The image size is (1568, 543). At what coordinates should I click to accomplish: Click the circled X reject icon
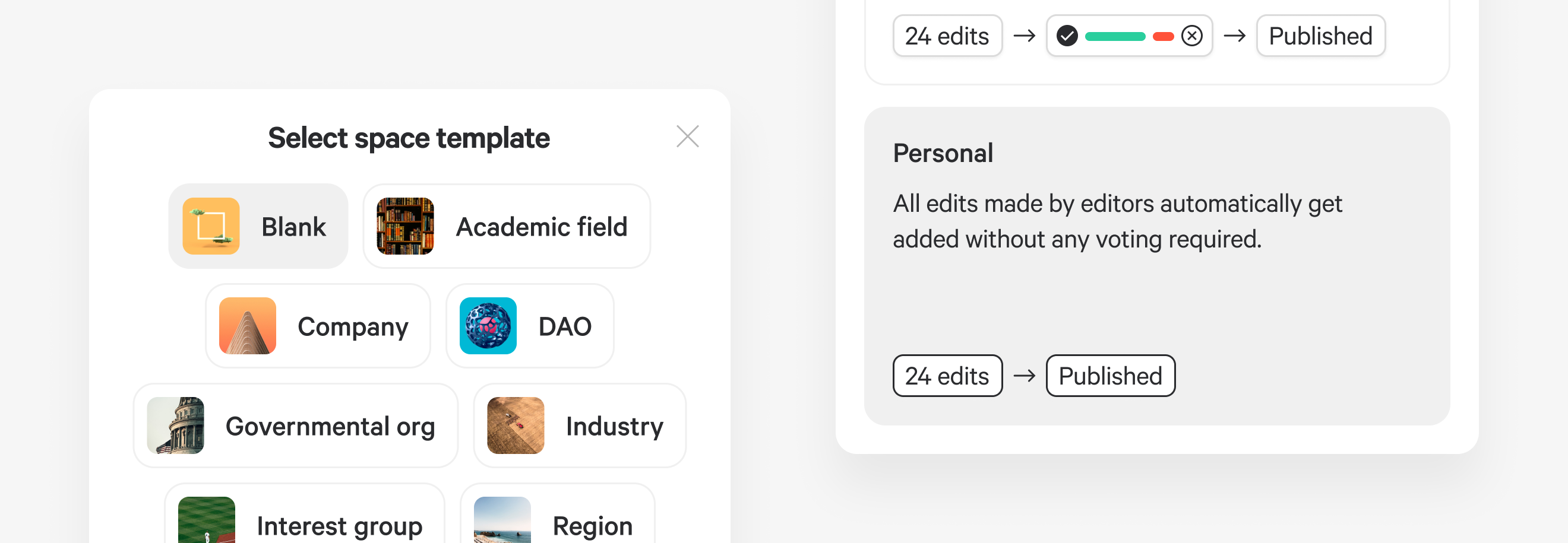pos(1191,36)
